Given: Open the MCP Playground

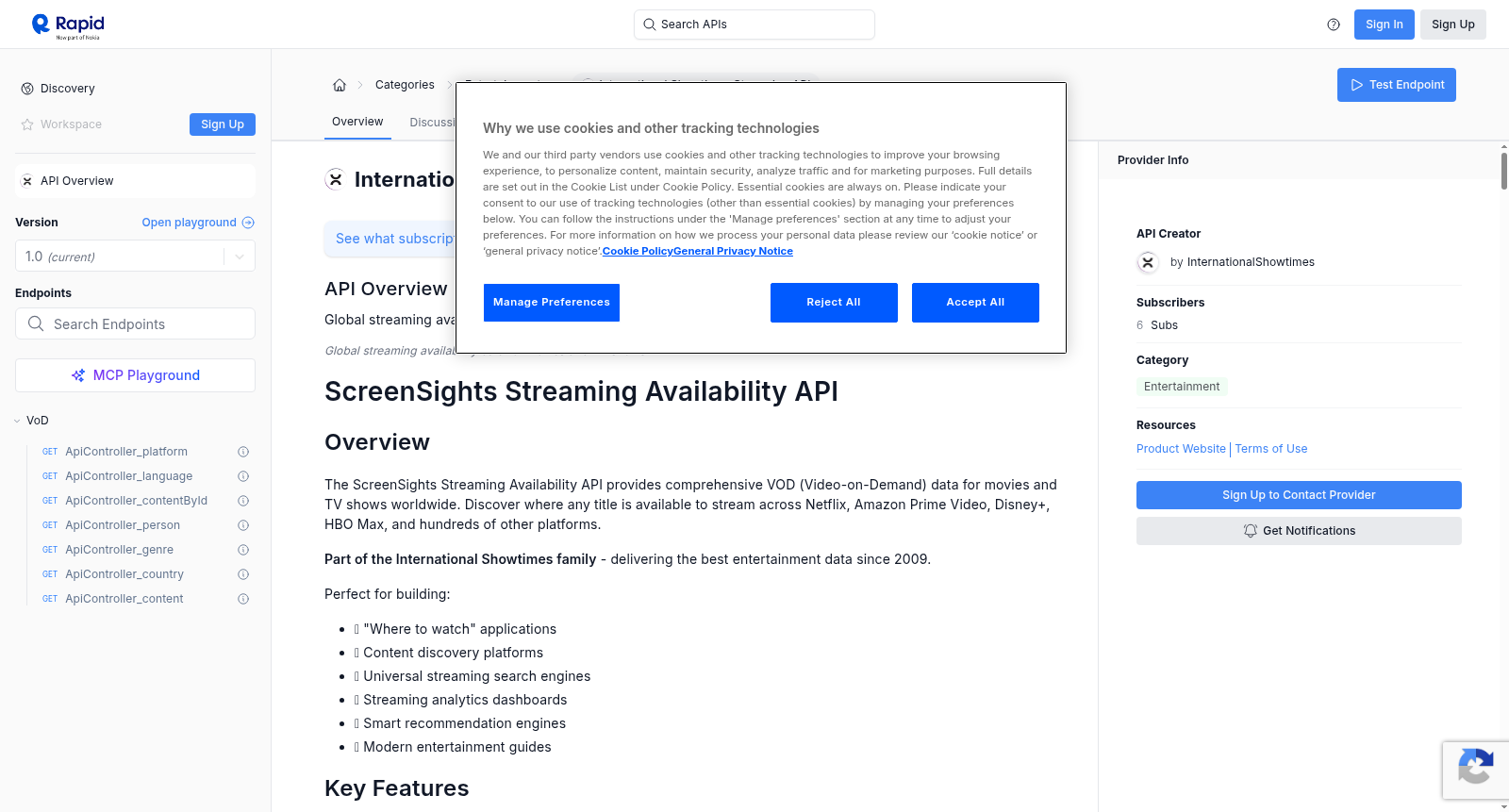Looking at the screenshot, I should click(x=135, y=375).
